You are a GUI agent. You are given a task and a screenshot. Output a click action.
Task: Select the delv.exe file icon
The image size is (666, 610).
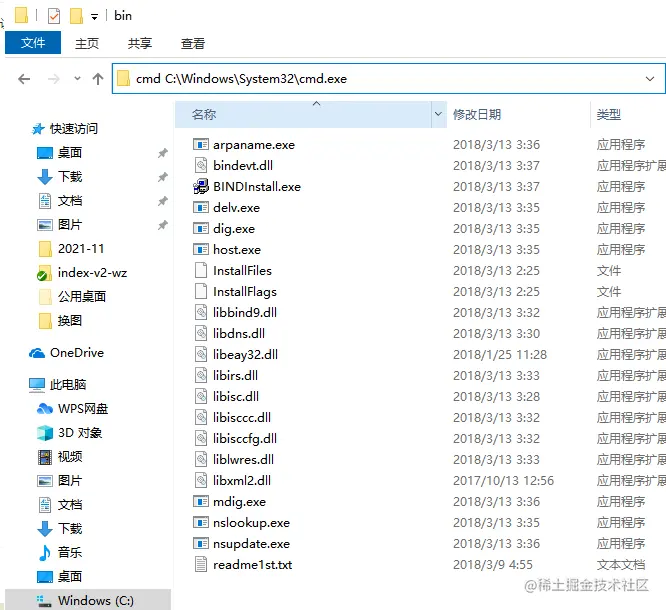(x=201, y=207)
